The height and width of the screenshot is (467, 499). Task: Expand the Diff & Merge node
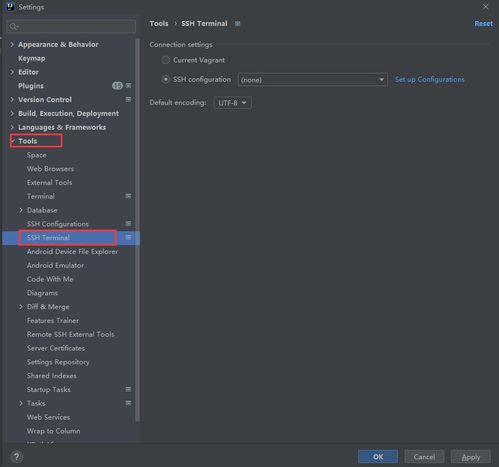(21, 307)
